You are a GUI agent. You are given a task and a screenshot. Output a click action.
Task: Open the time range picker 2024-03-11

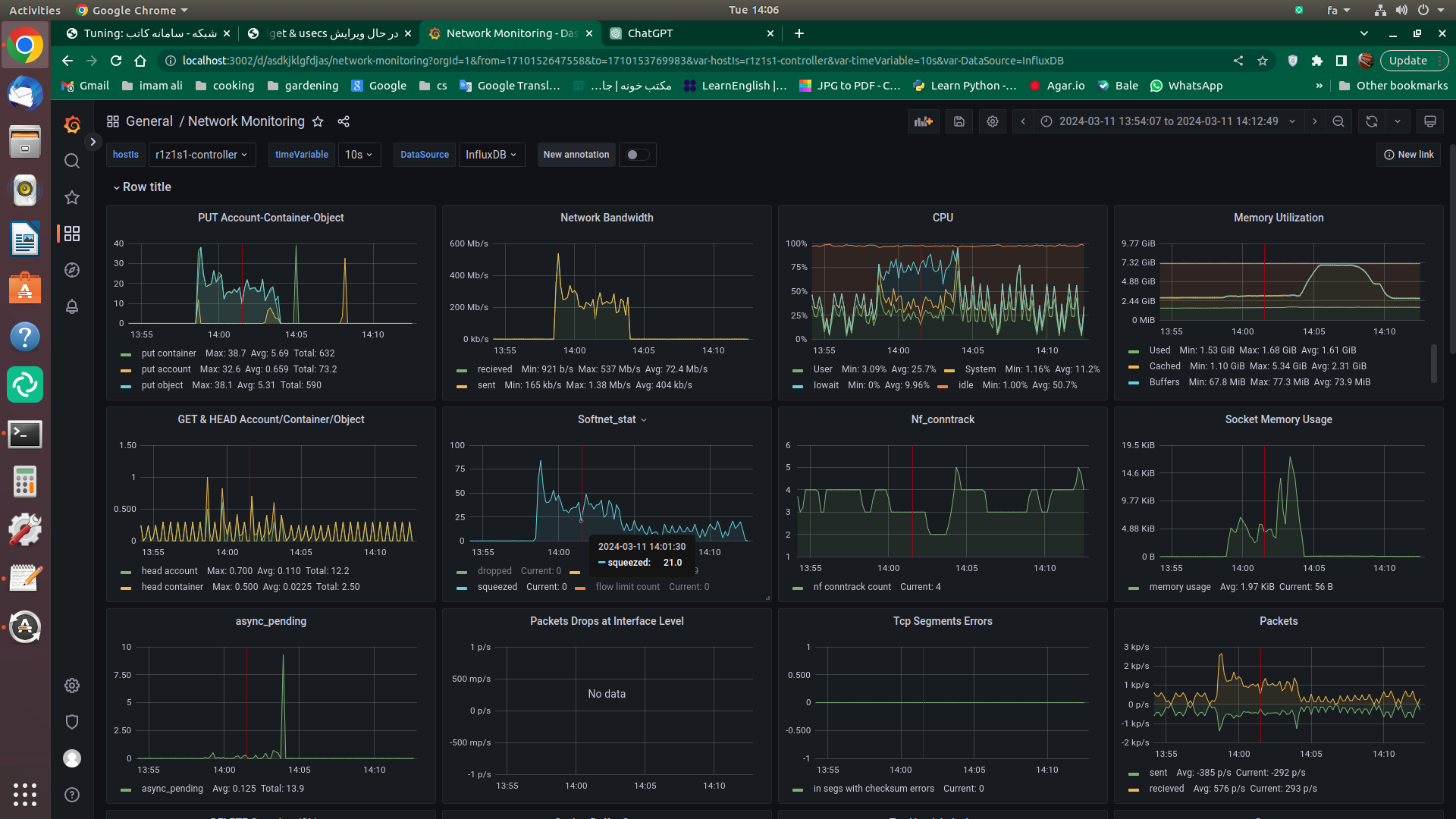pyautogui.click(x=1168, y=121)
